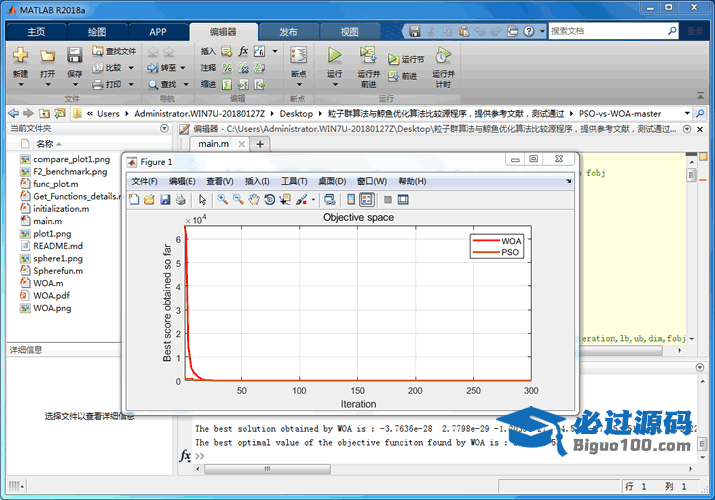Image resolution: width=715 pixels, height=500 pixels.
Task: Click the PSO legend entry
Action: [497, 253]
